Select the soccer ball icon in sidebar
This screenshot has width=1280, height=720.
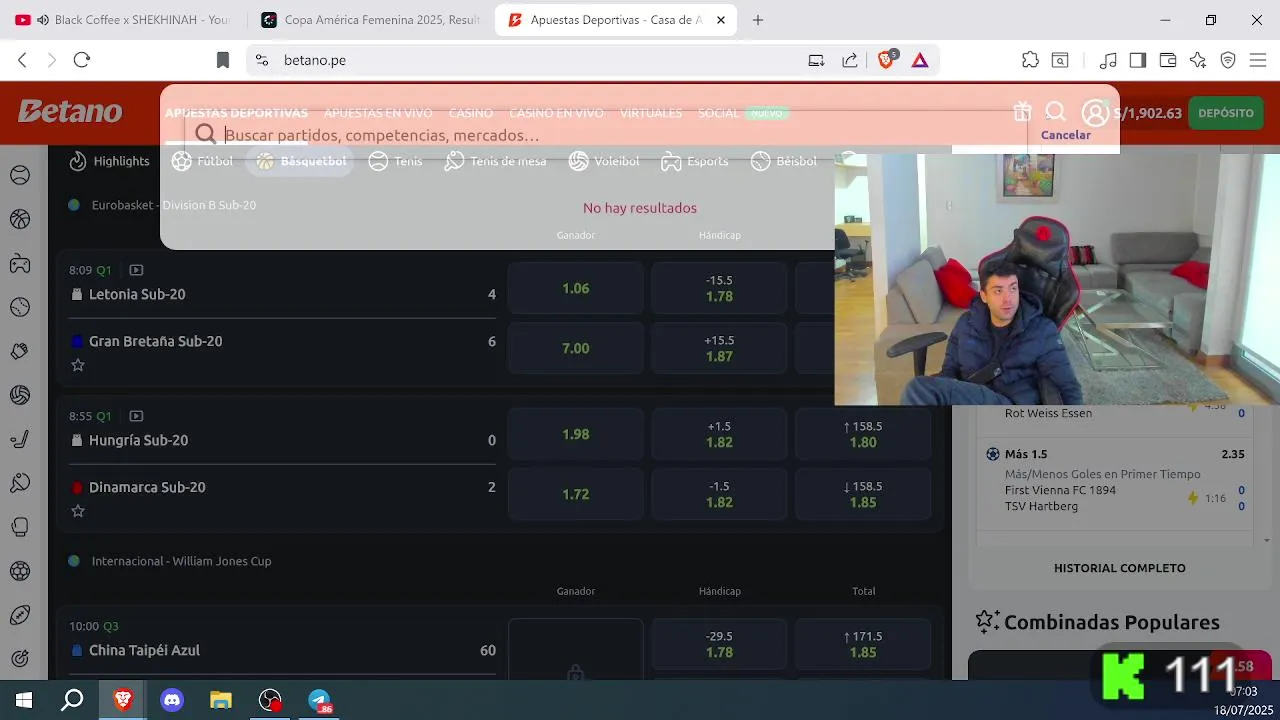pyautogui.click(x=20, y=571)
